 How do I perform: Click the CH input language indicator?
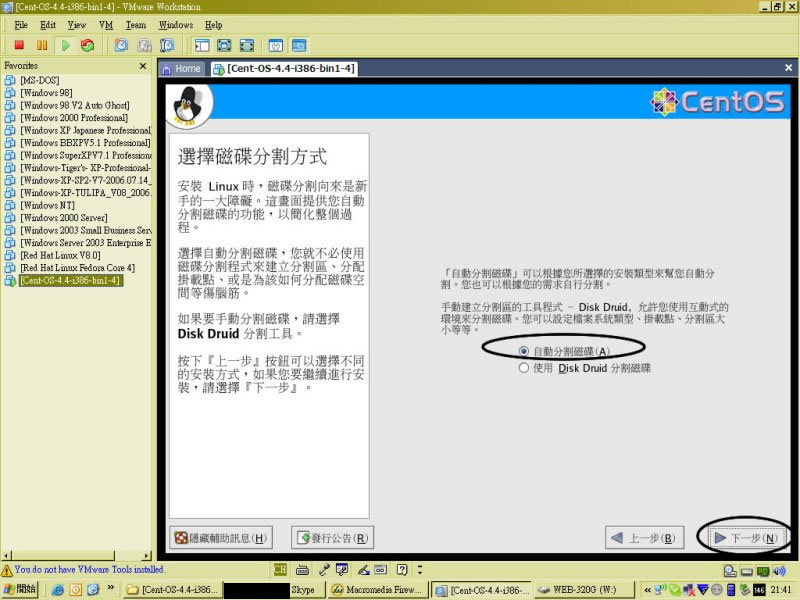[280, 569]
